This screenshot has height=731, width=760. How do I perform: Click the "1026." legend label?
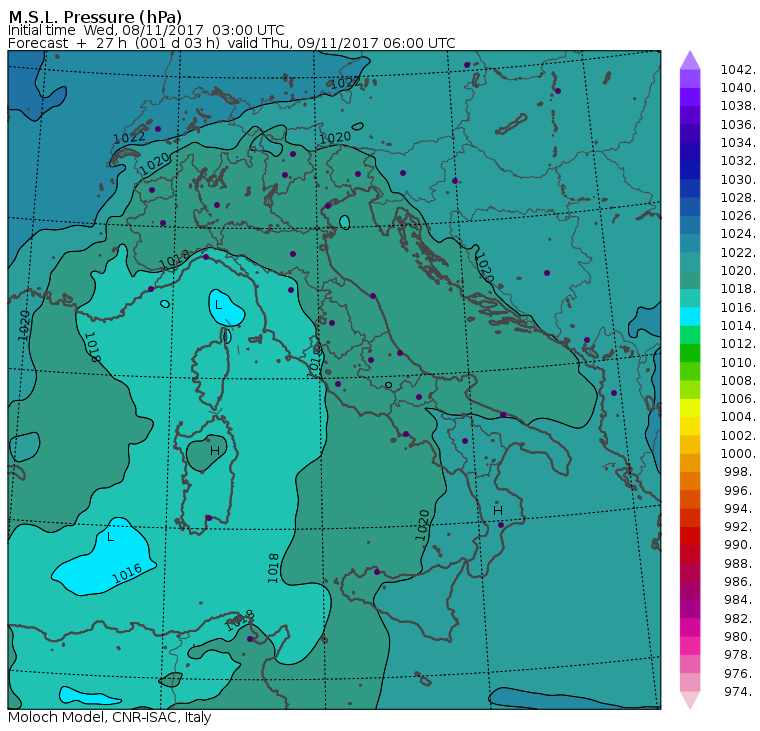coord(738,215)
